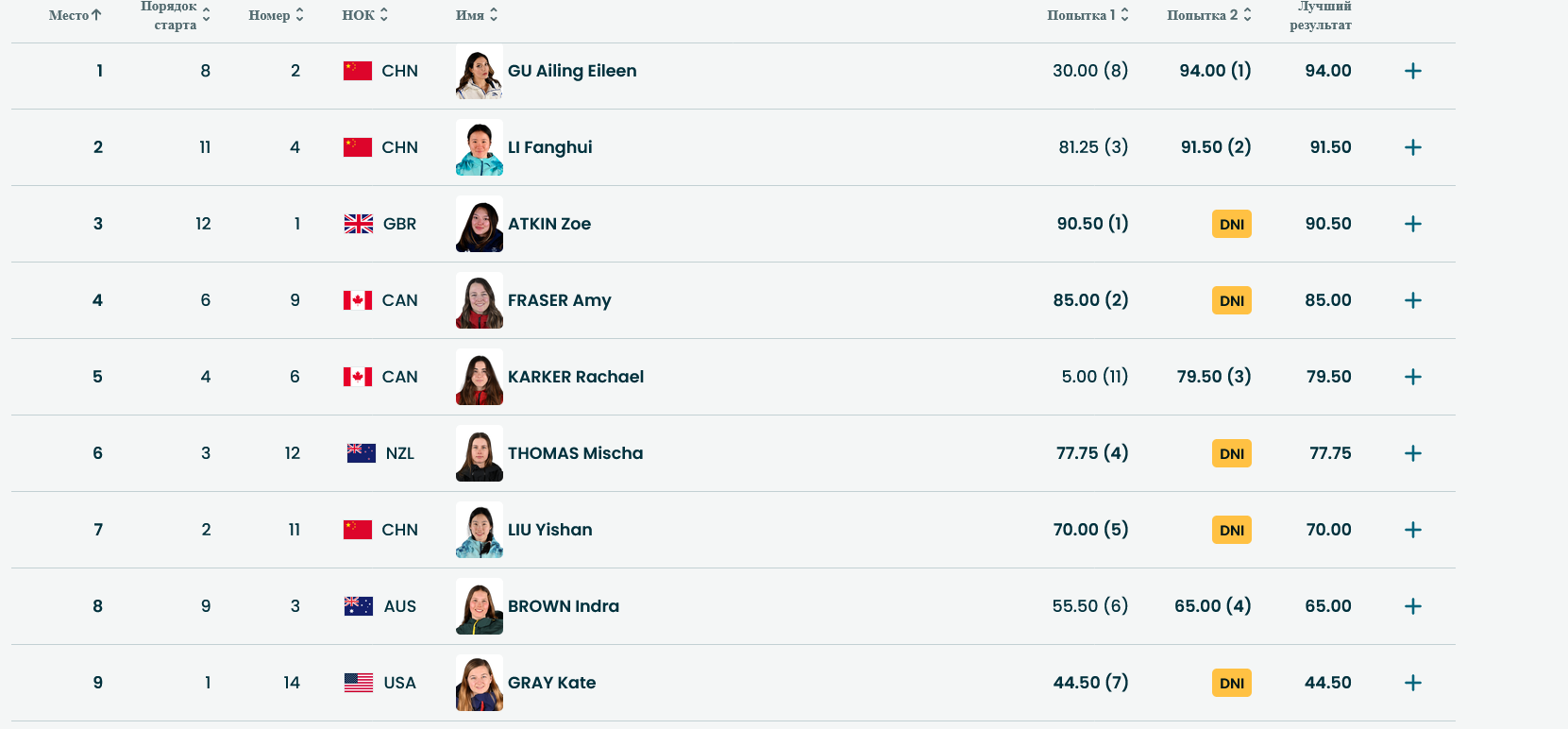Expand LI Fanghui result details
The height and width of the screenshot is (729, 1568).
pos(1412,147)
